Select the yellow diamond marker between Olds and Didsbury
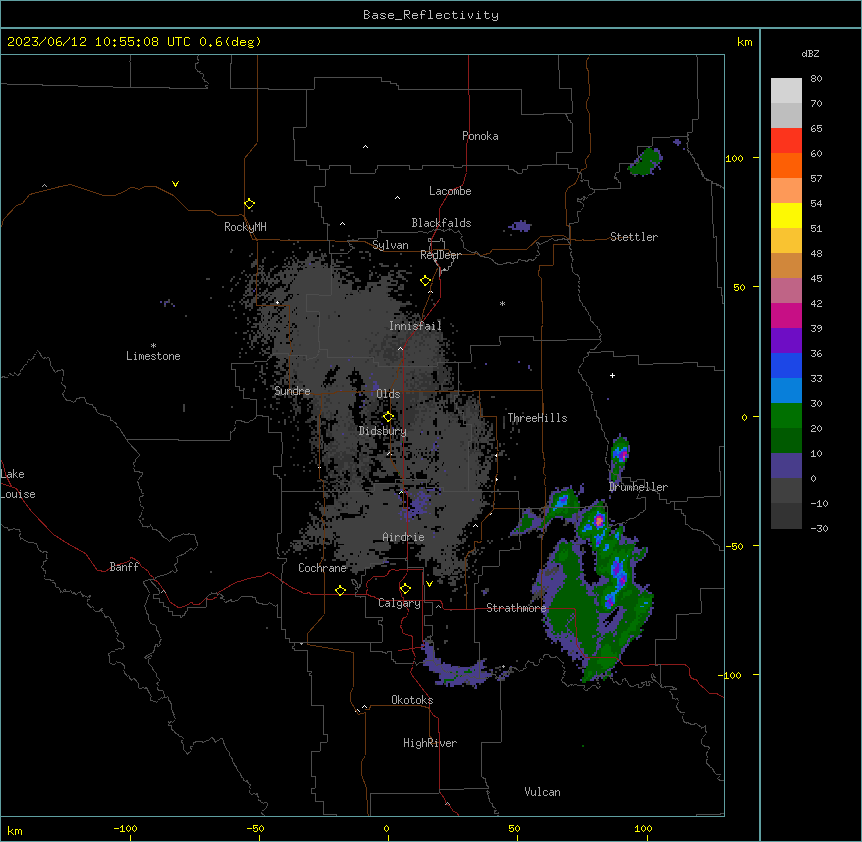The width and height of the screenshot is (862, 842). click(389, 417)
